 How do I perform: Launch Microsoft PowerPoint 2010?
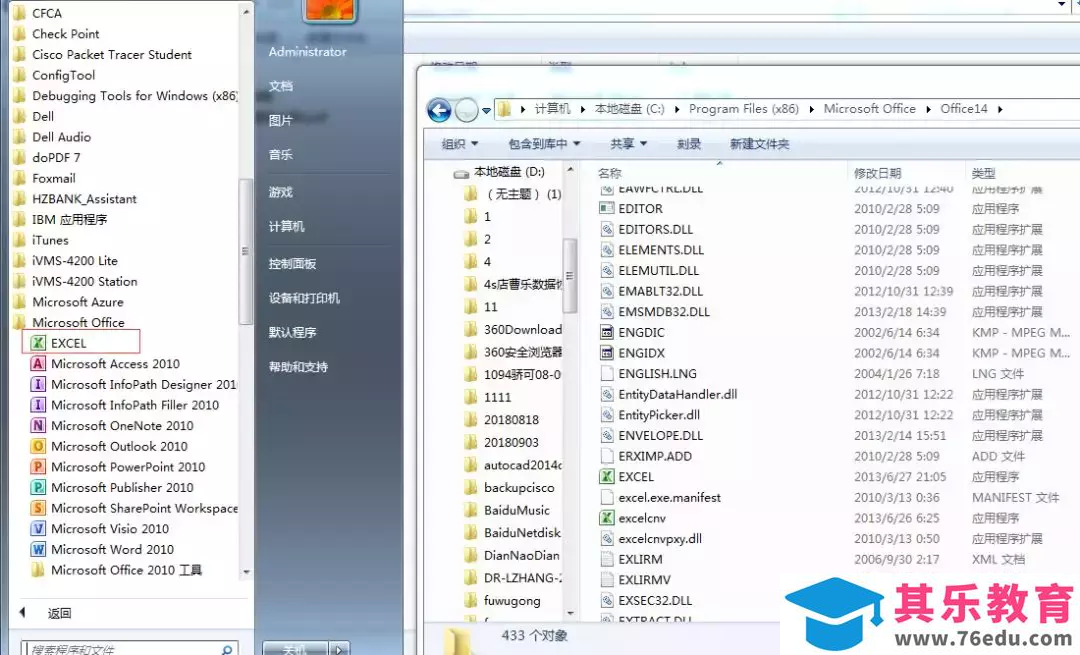118,467
